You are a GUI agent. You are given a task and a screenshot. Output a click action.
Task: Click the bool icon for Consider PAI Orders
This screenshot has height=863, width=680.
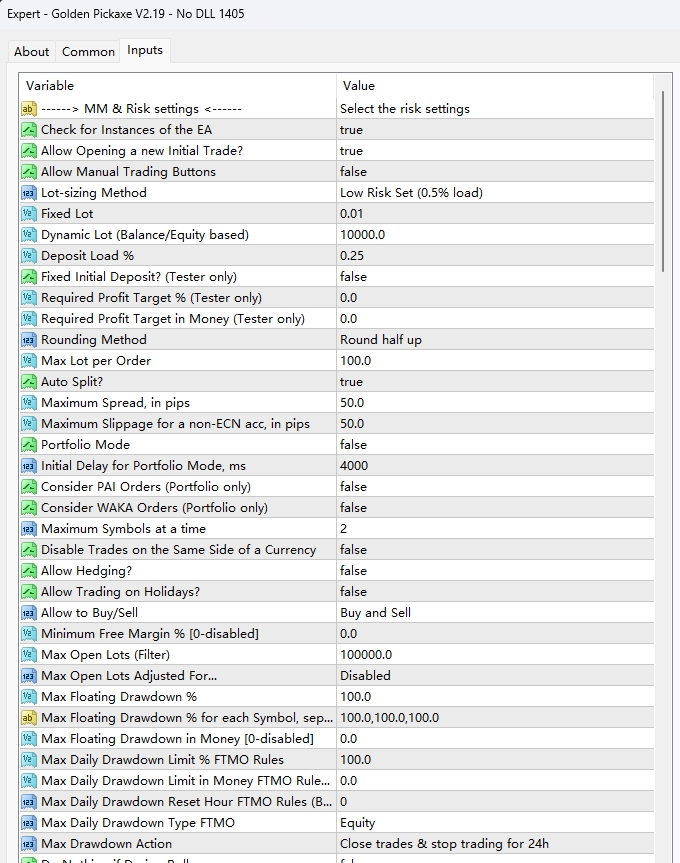pos(29,487)
